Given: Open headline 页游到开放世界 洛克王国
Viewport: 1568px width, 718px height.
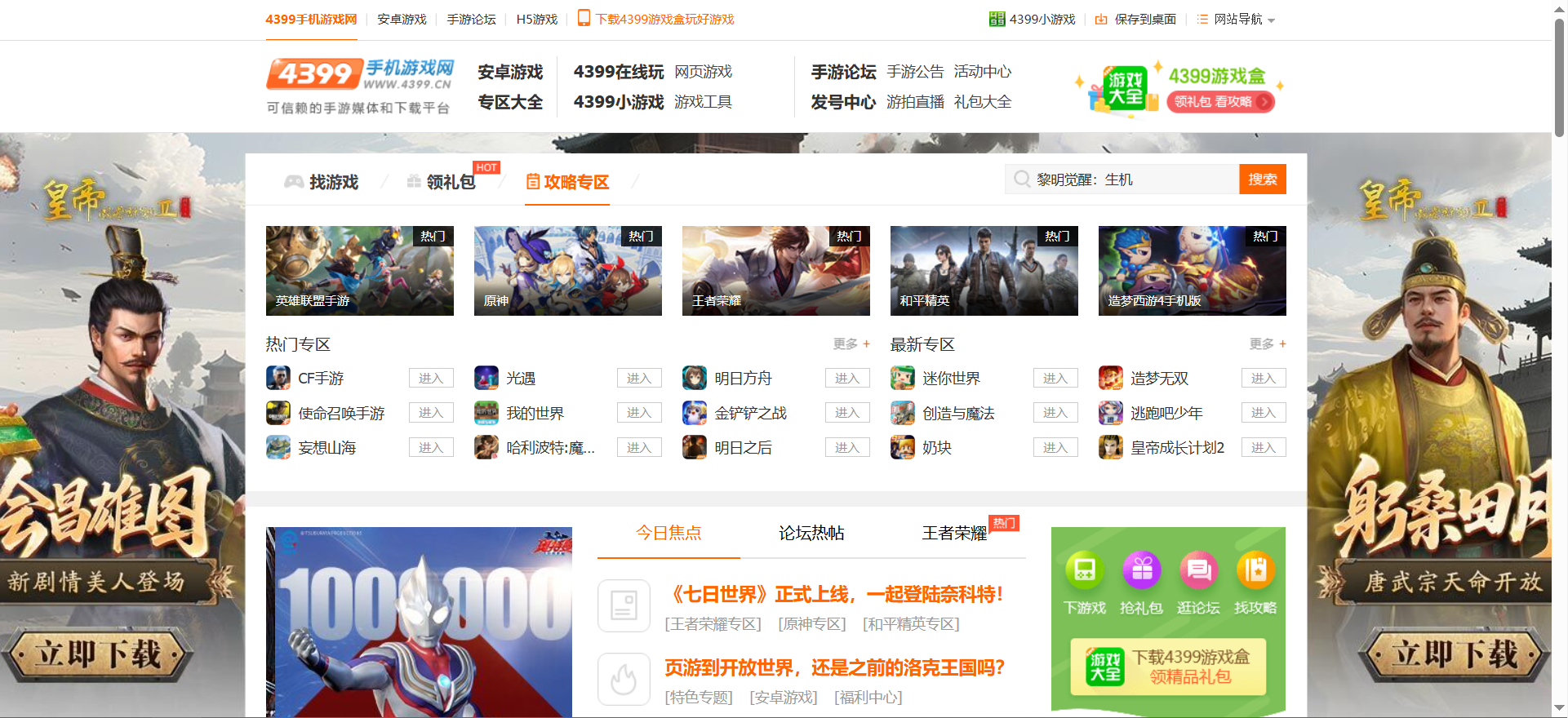Looking at the screenshot, I should point(834,667).
